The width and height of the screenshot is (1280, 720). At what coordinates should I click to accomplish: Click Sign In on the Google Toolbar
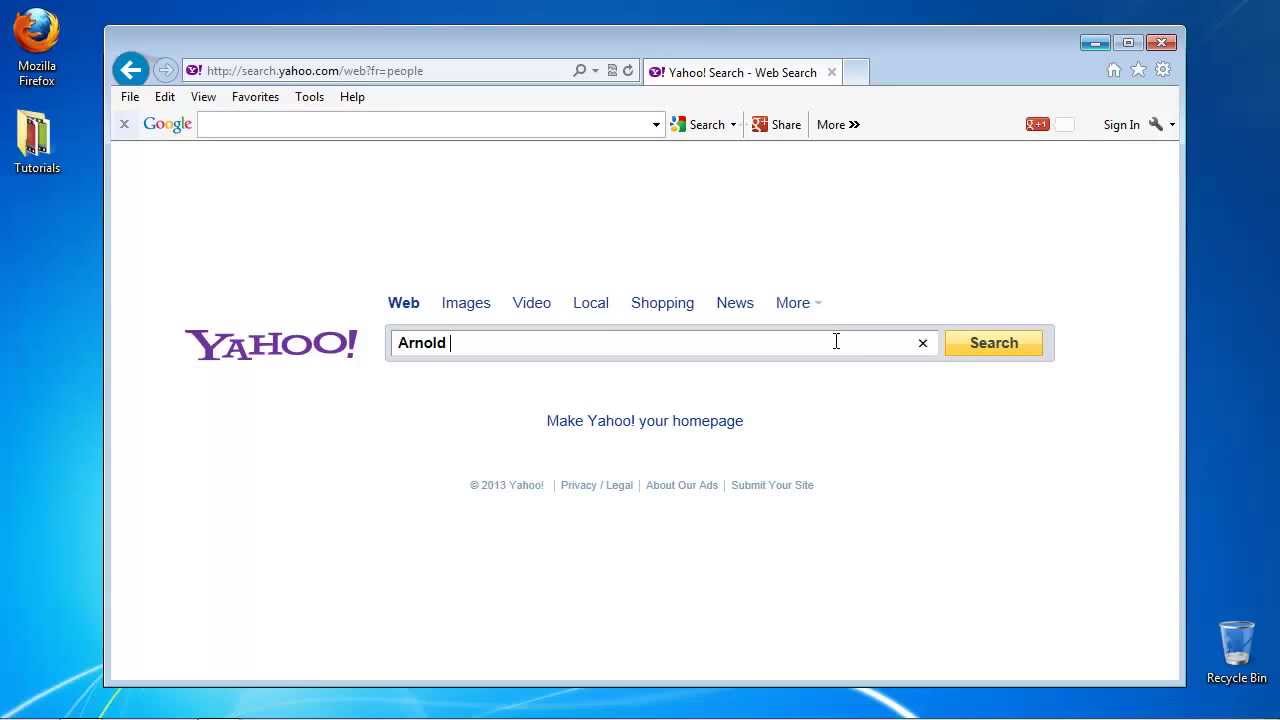pos(1120,124)
